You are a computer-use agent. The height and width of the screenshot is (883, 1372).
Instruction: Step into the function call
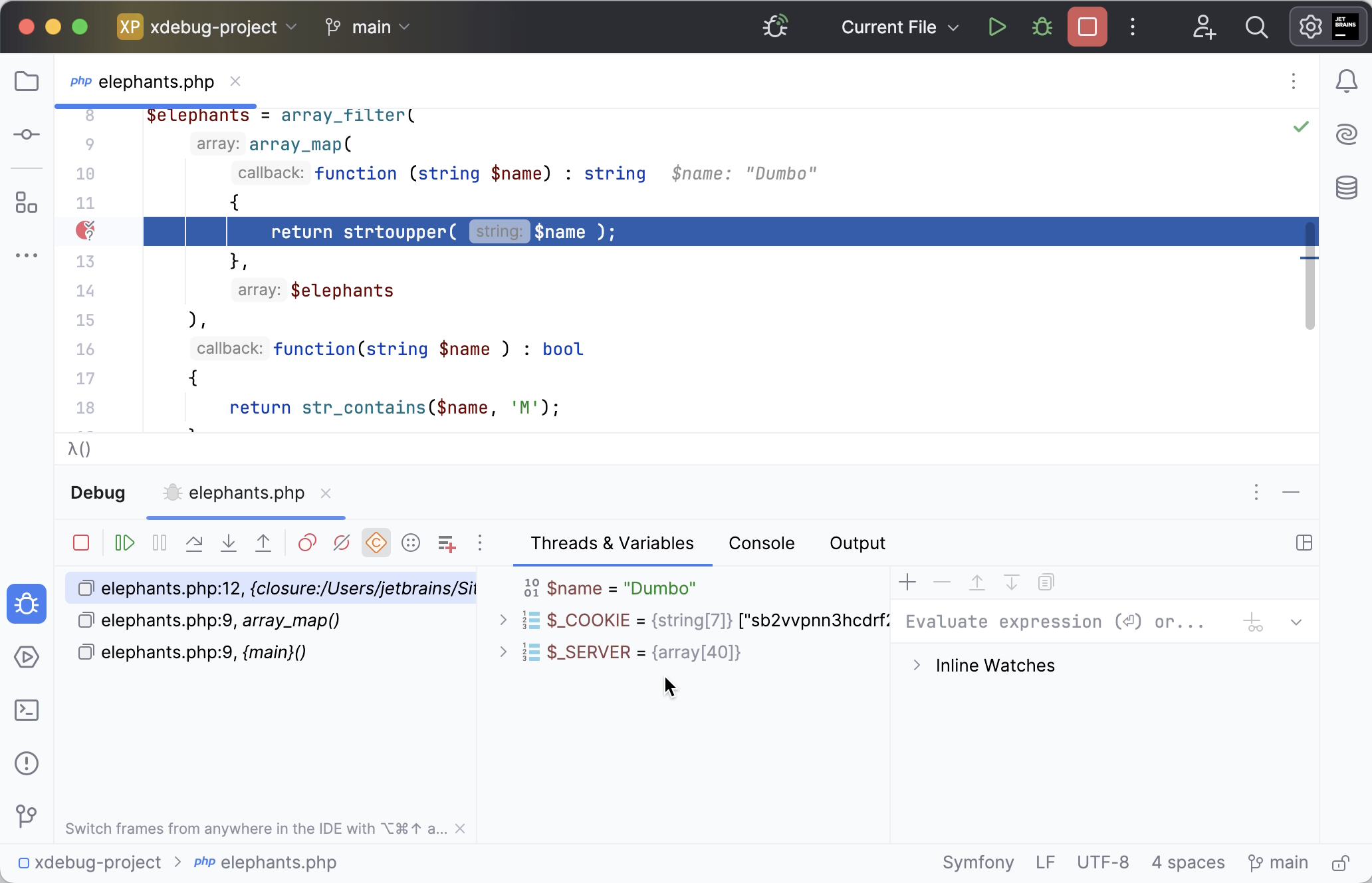tap(229, 543)
